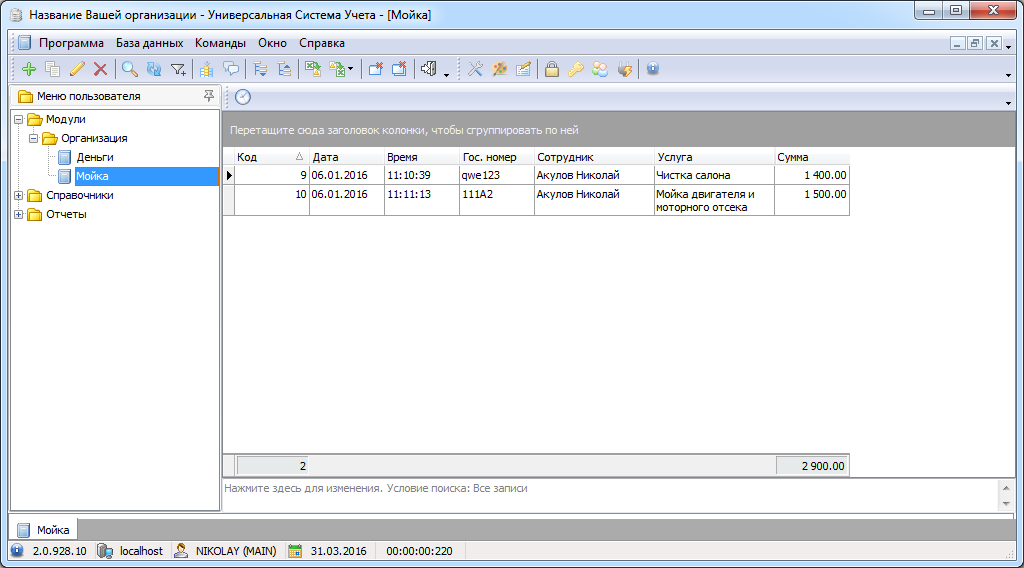Image resolution: width=1024 pixels, height=568 pixels.
Task: Toggle the pin on Меню пользователя panel
Action: tap(208, 96)
